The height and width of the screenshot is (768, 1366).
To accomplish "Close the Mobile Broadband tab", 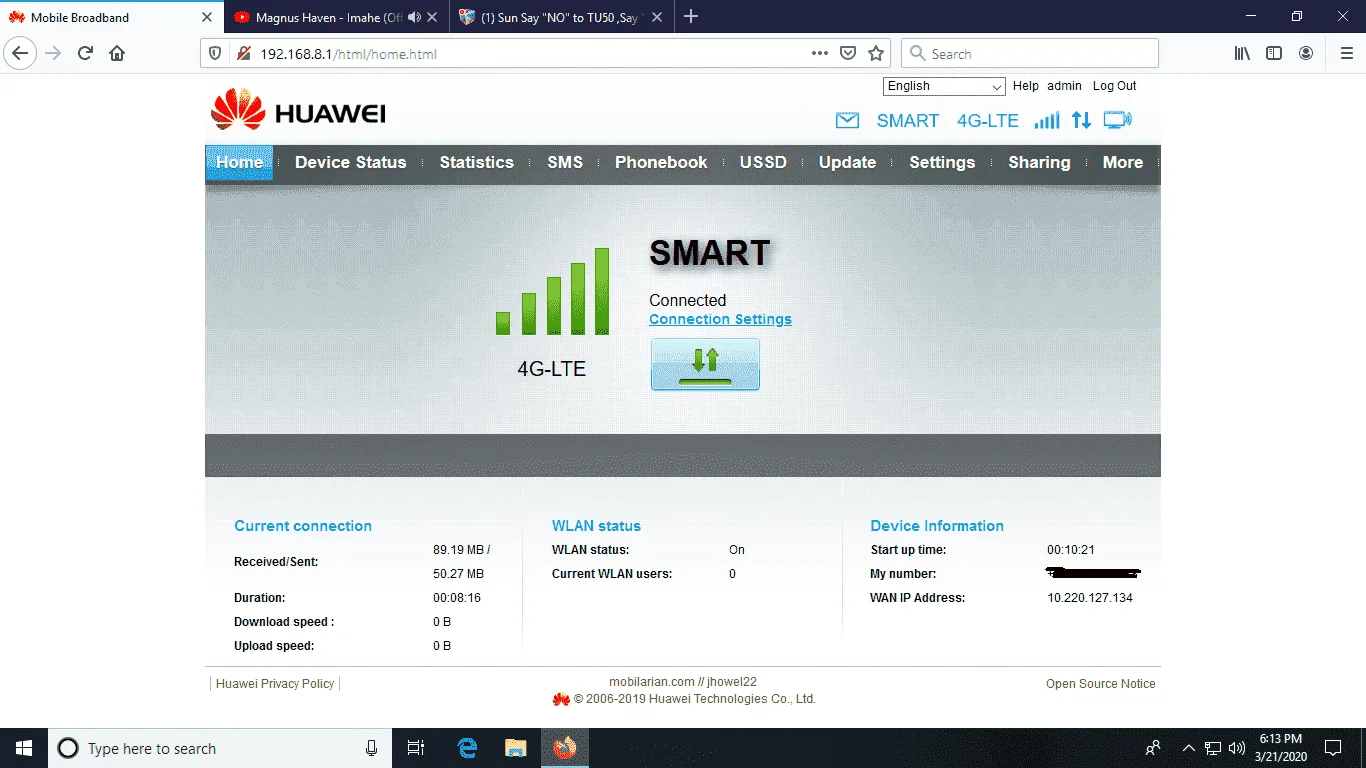I will [x=207, y=17].
